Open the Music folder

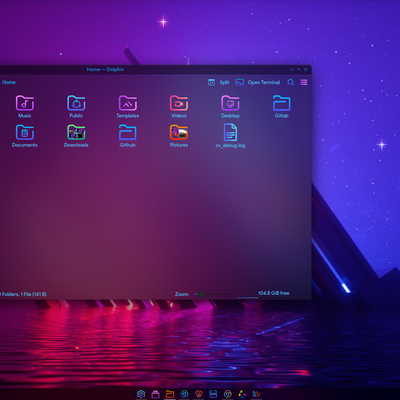tap(25, 106)
